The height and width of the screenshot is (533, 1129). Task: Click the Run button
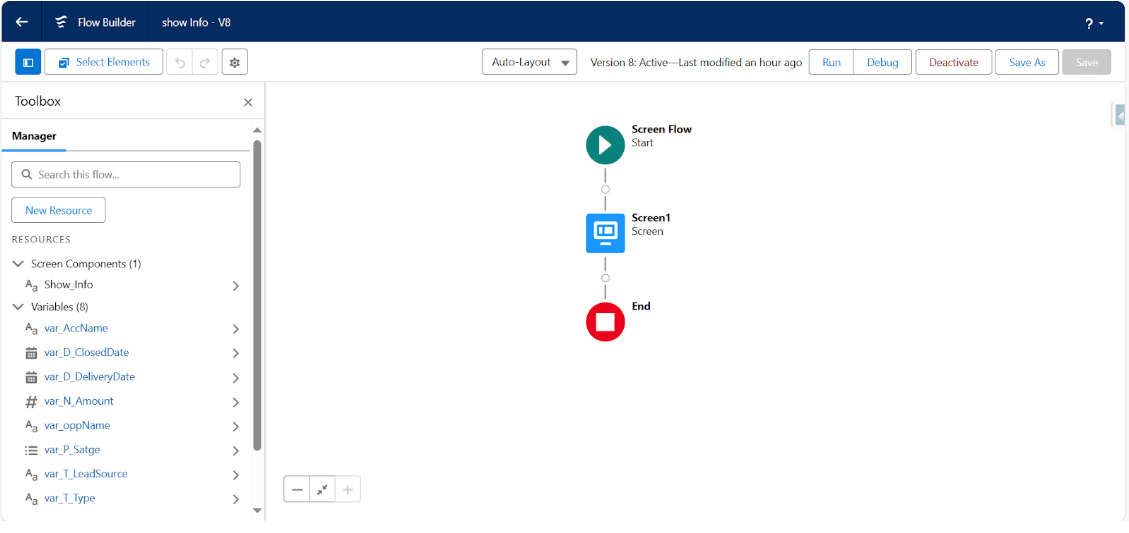832,63
